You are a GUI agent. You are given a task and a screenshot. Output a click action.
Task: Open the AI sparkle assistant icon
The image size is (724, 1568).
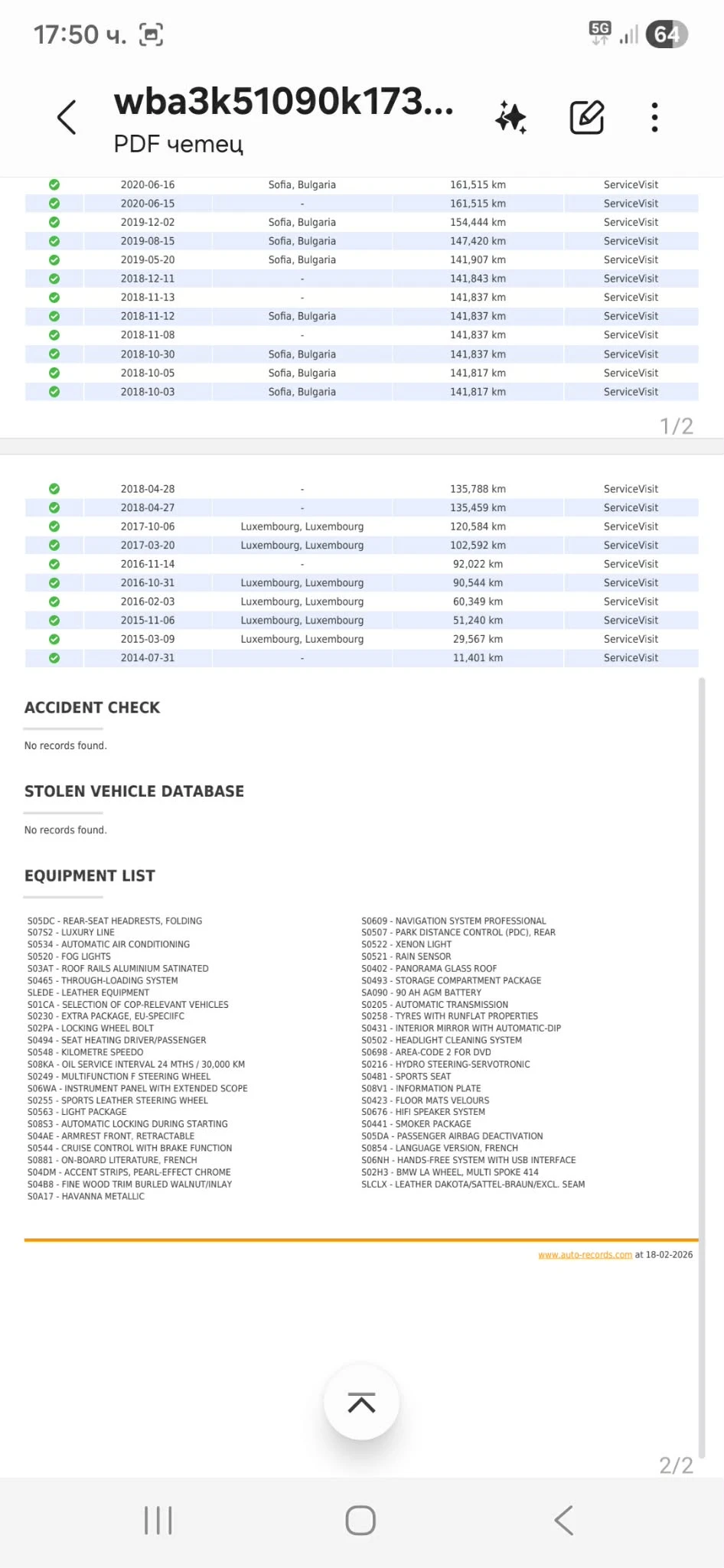tap(510, 118)
